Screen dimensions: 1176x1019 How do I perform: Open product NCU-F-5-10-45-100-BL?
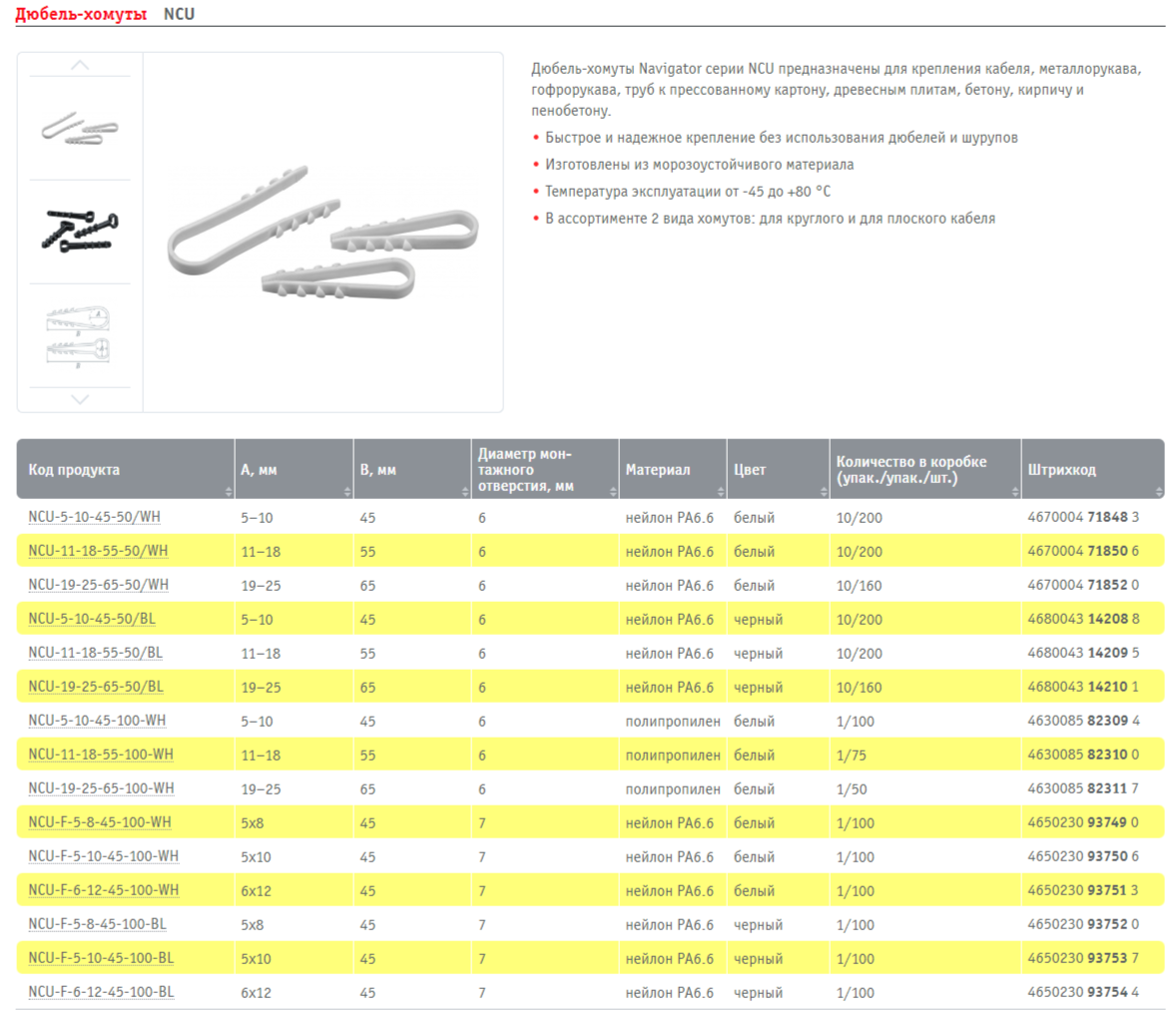101,958
